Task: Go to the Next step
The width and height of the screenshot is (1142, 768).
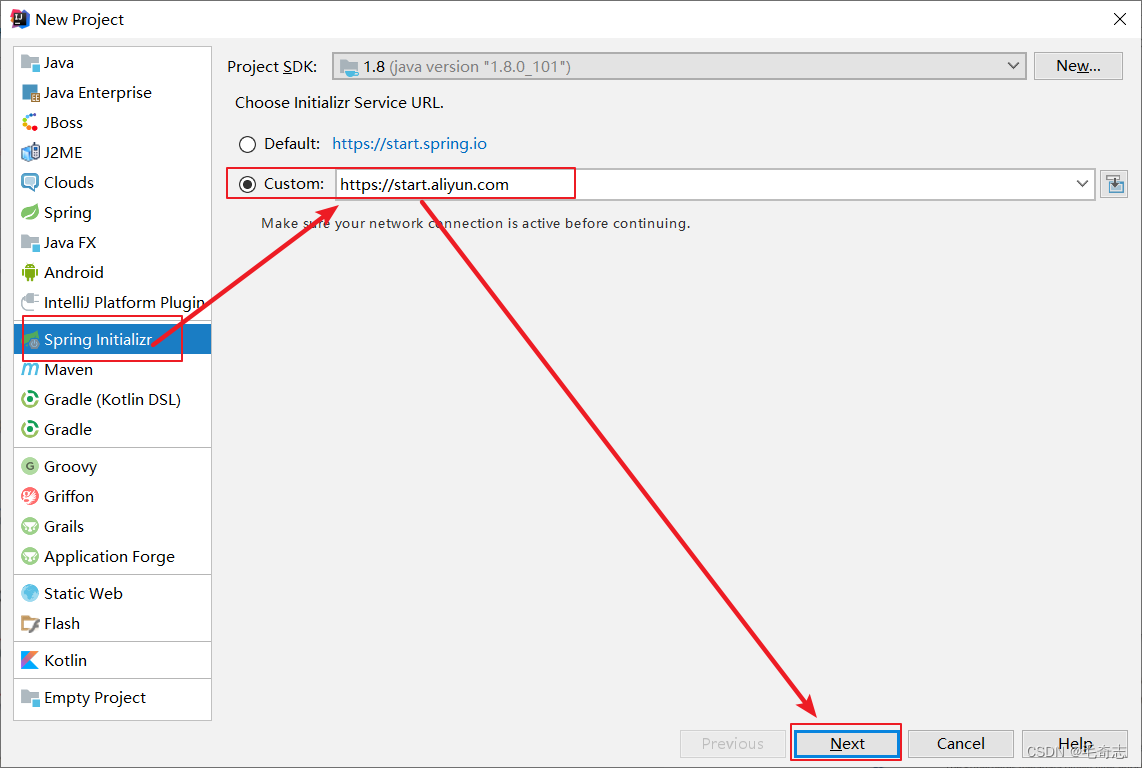Action: [847, 743]
